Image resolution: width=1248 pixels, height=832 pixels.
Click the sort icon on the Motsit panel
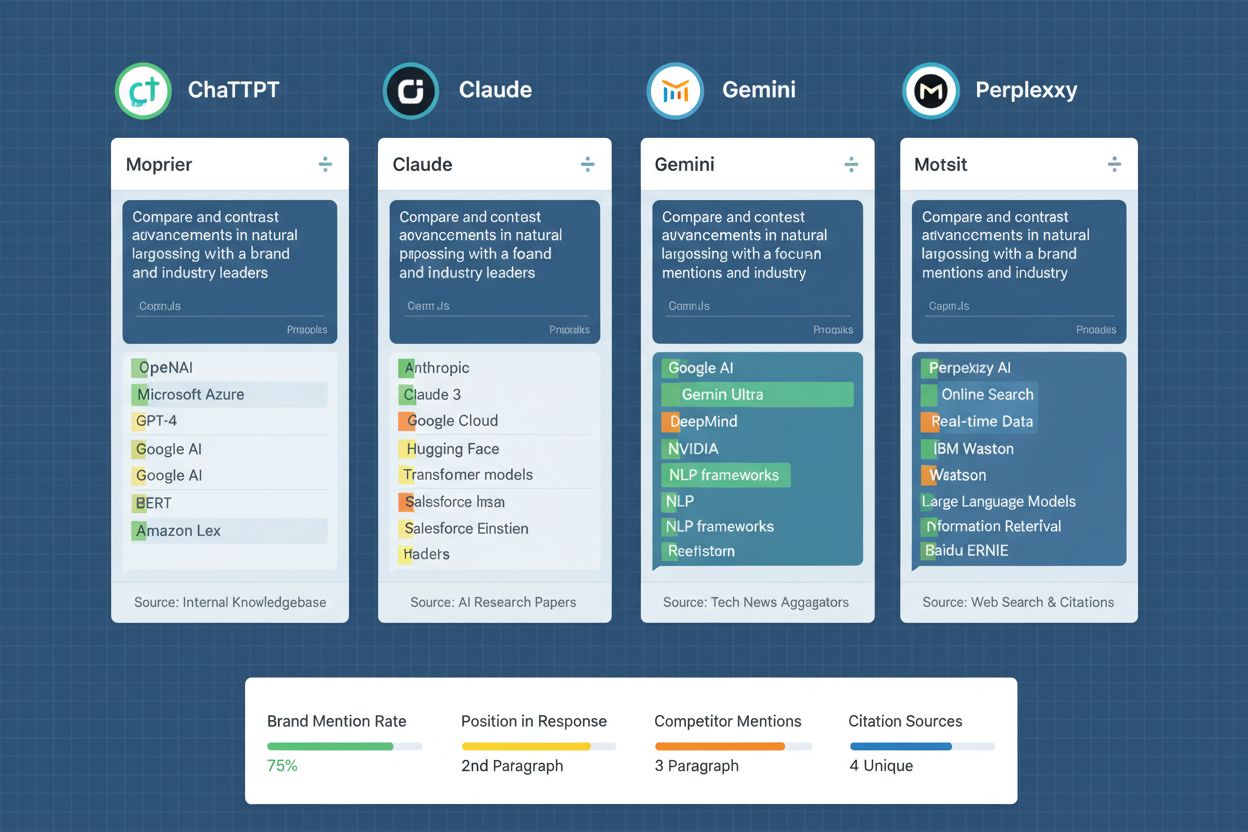coord(1114,164)
